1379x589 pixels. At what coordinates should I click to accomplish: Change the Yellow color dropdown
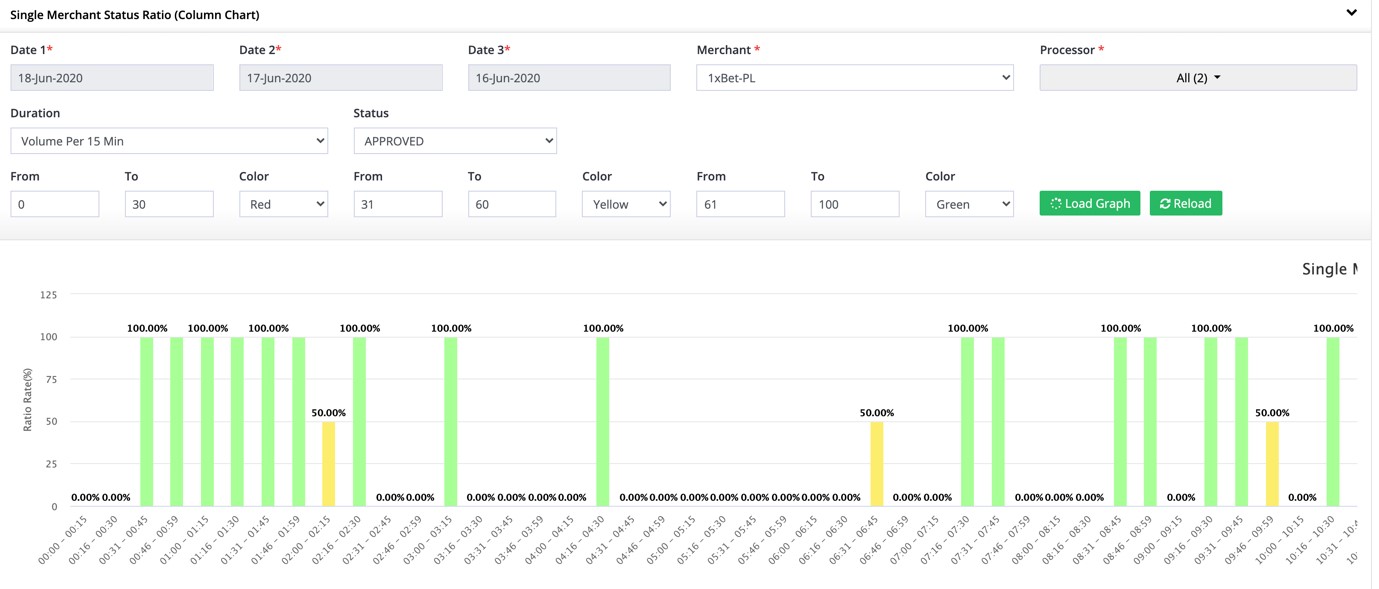(626, 204)
